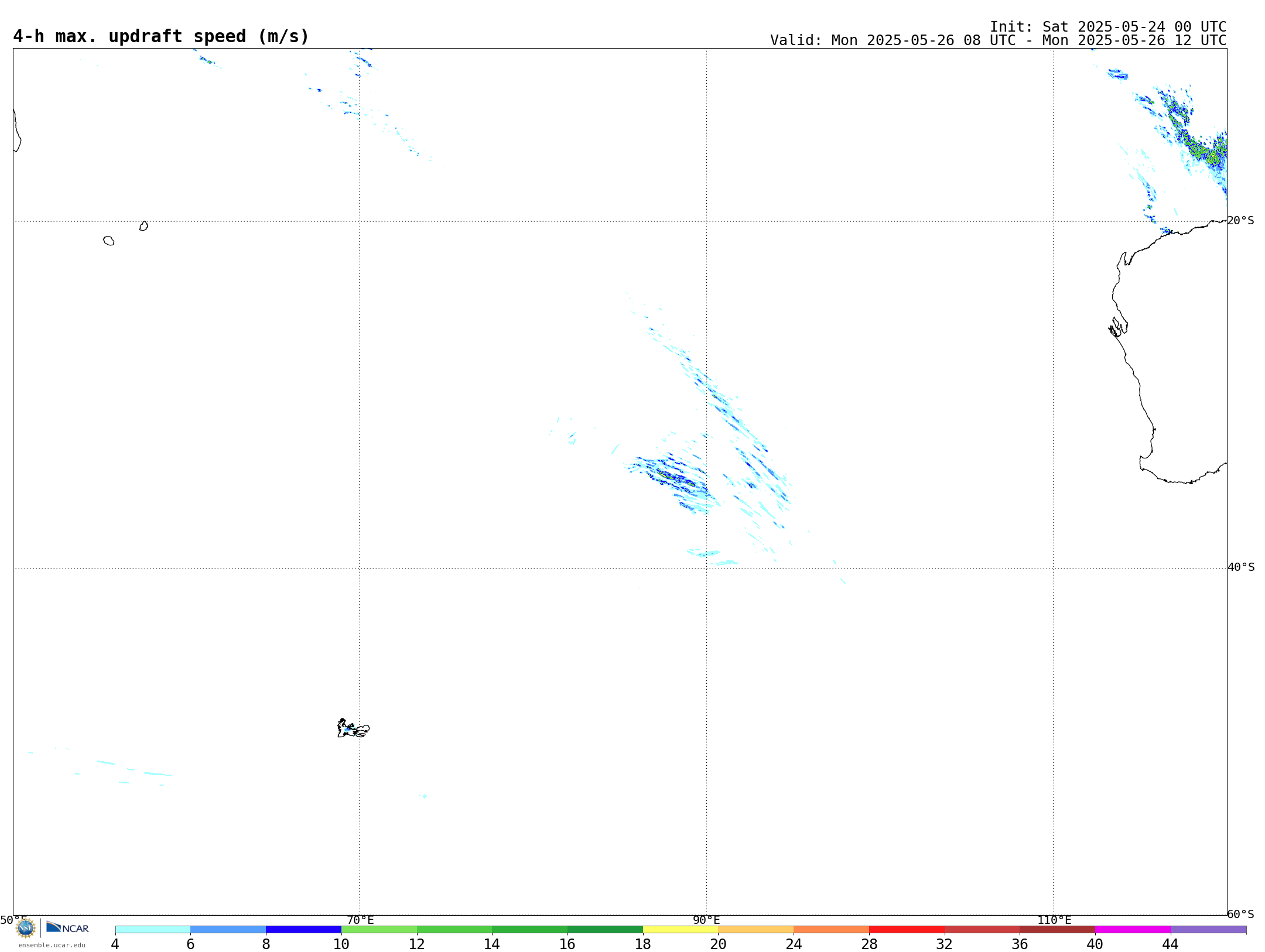Click the 90°E longitude label
1265x952 pixels.
[x=706, y=920]
